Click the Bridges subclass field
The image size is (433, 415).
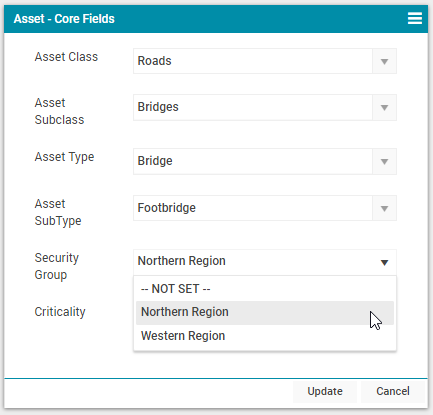[253, 107]
